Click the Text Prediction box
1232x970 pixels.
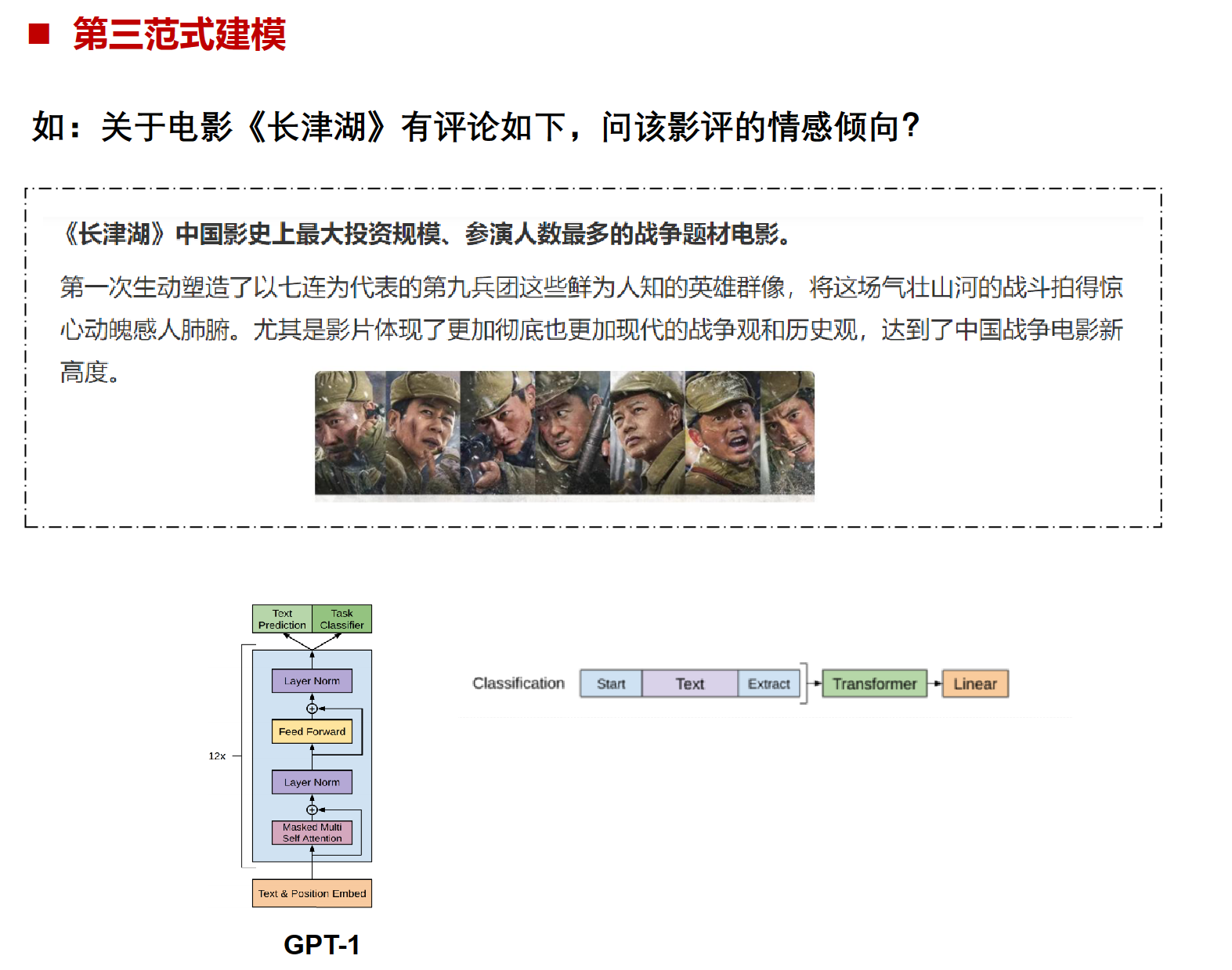coord(282,618)
